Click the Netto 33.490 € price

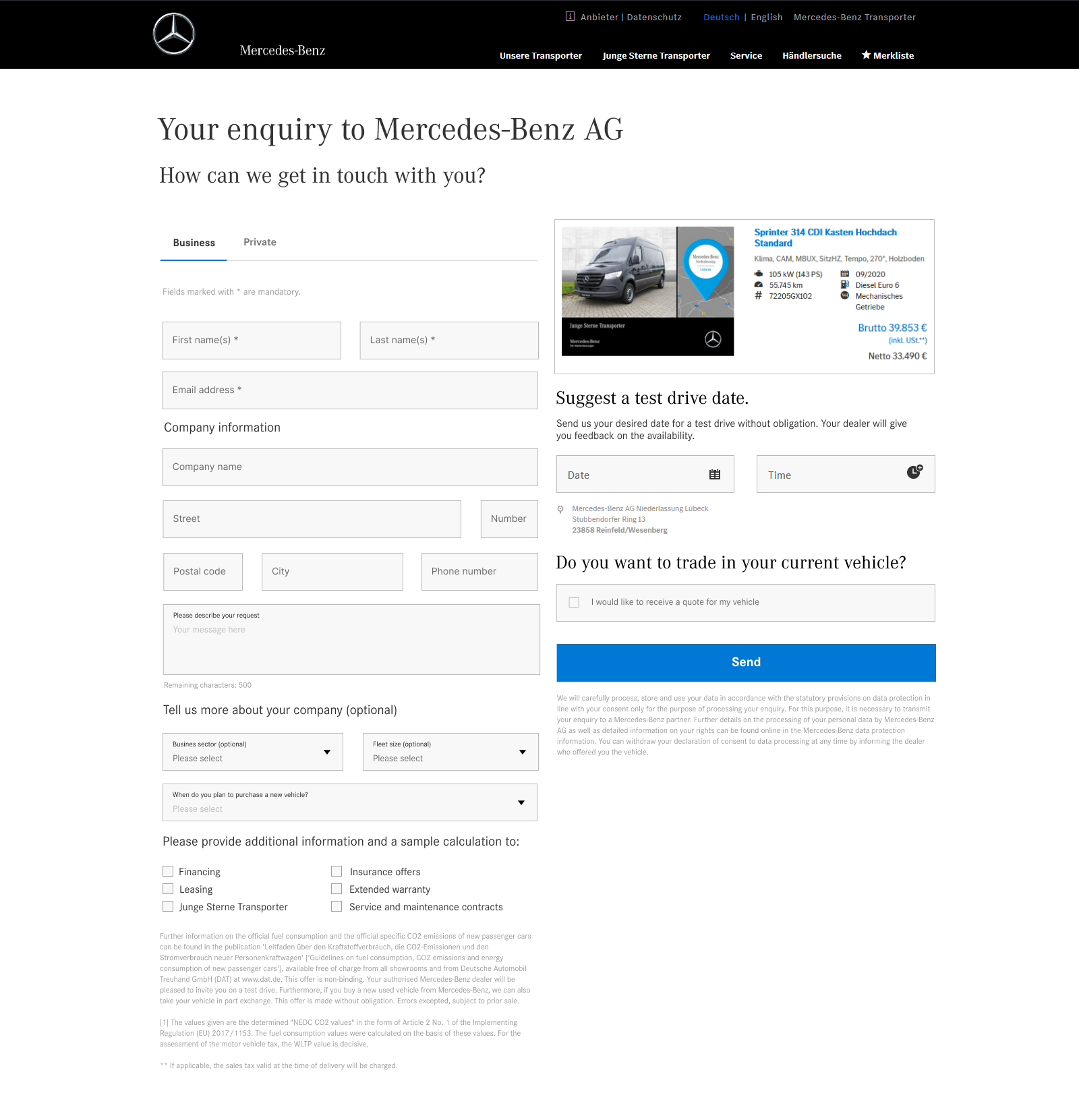pos(898,356)
